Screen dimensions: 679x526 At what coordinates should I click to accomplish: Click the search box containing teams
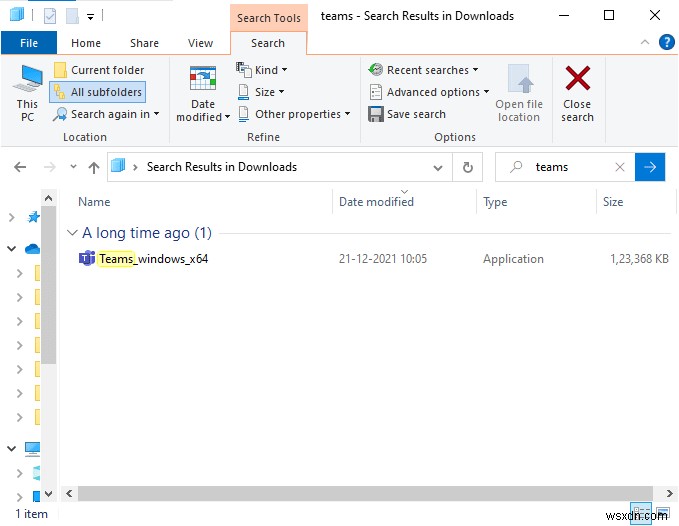pyautogui.click(x=563, y=167)
